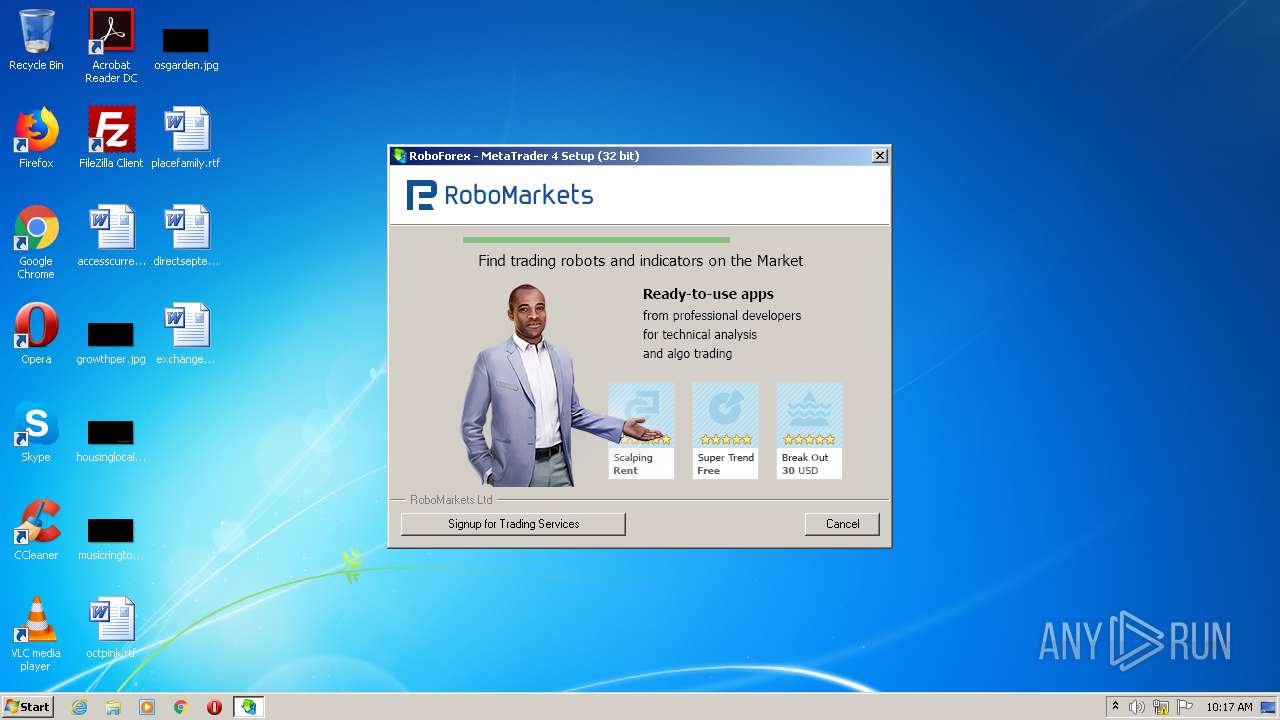
Task: Open FileZilla Client shortcut
Action: pyautogui.click(x=111, y=138)
